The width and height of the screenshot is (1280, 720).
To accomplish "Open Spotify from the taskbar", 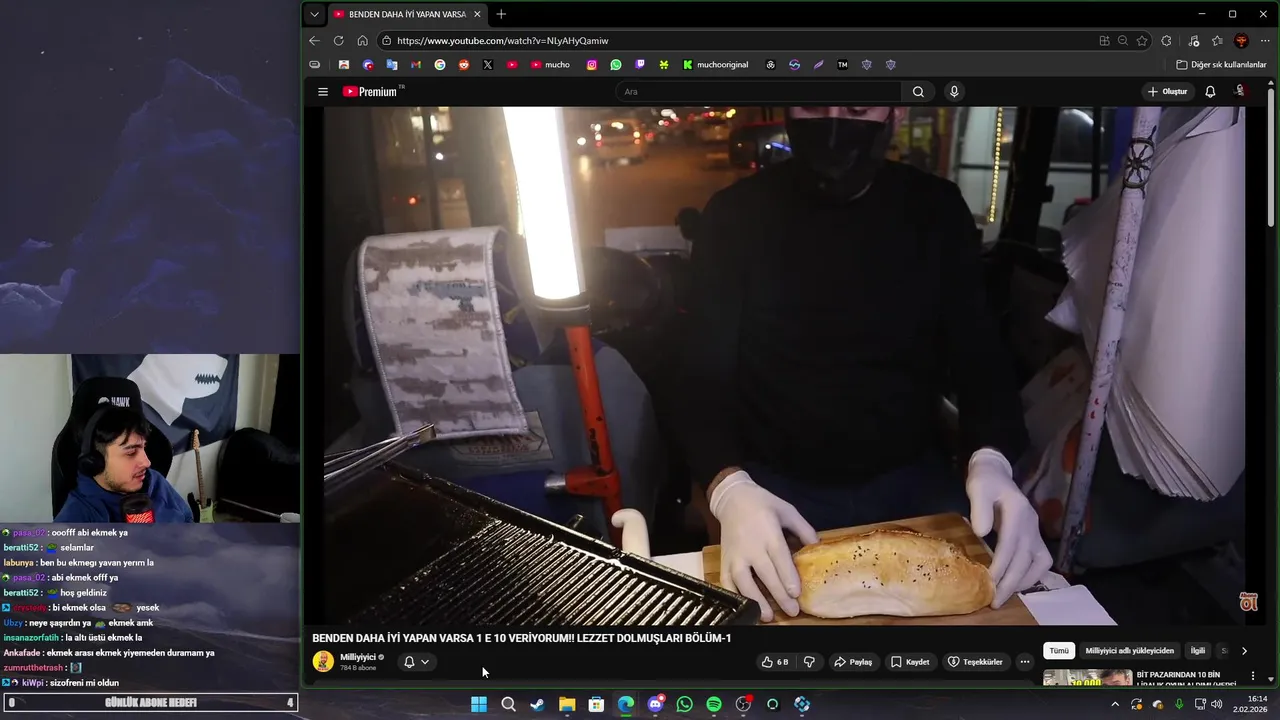I will (714, 704).
